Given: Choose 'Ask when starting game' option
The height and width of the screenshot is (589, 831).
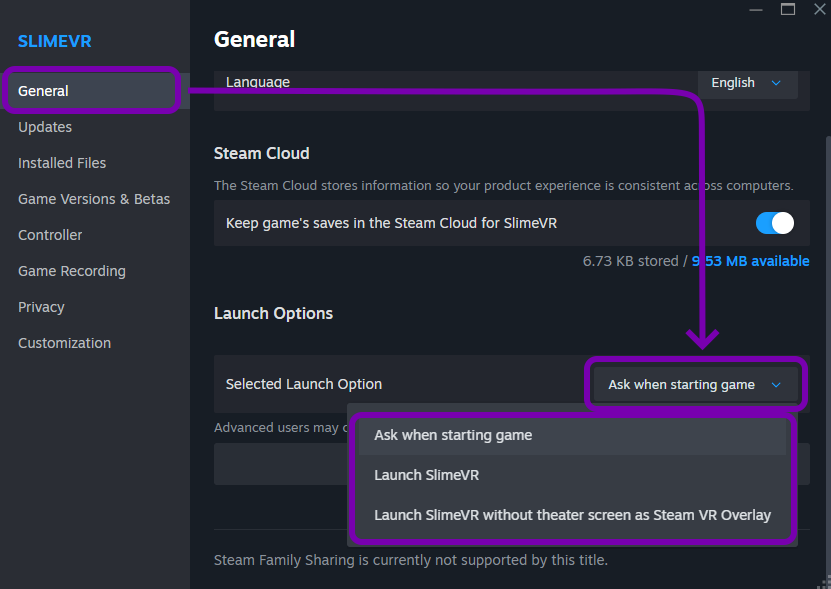Looking at the screenshot, I should 572,435.
